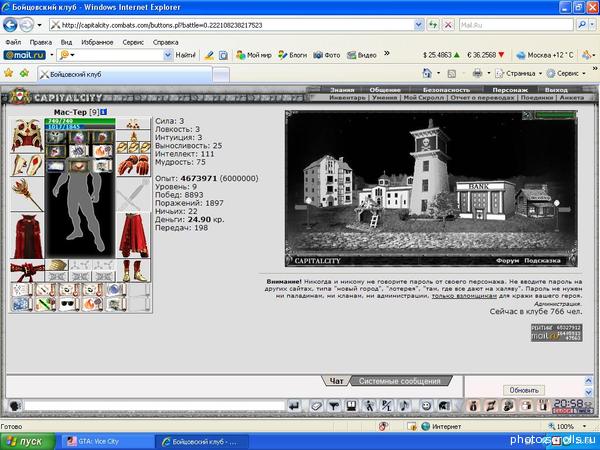Click the mail.ru toolbar logo
Viewport: 600px width, 450px height.
tap(24, 55)
